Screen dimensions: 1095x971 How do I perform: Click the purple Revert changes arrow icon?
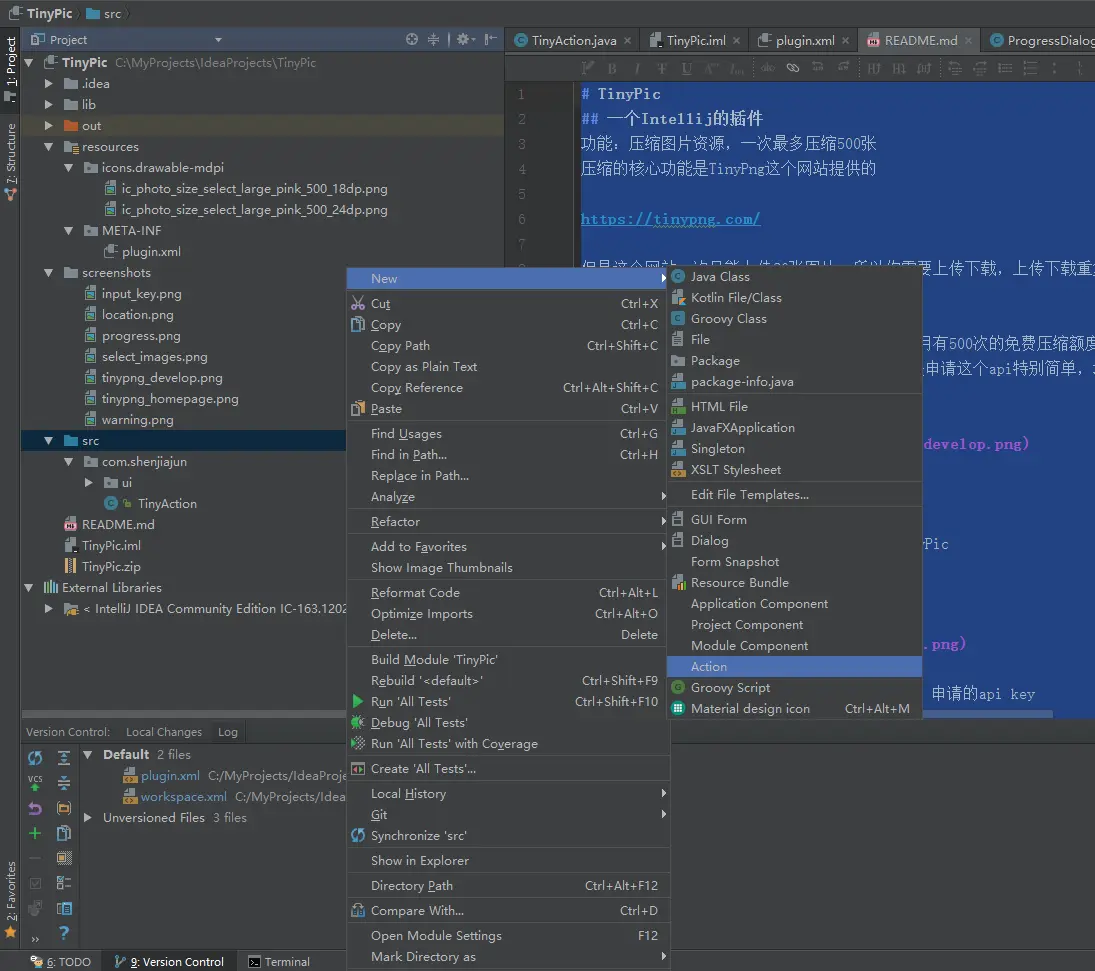click(35, 808)
